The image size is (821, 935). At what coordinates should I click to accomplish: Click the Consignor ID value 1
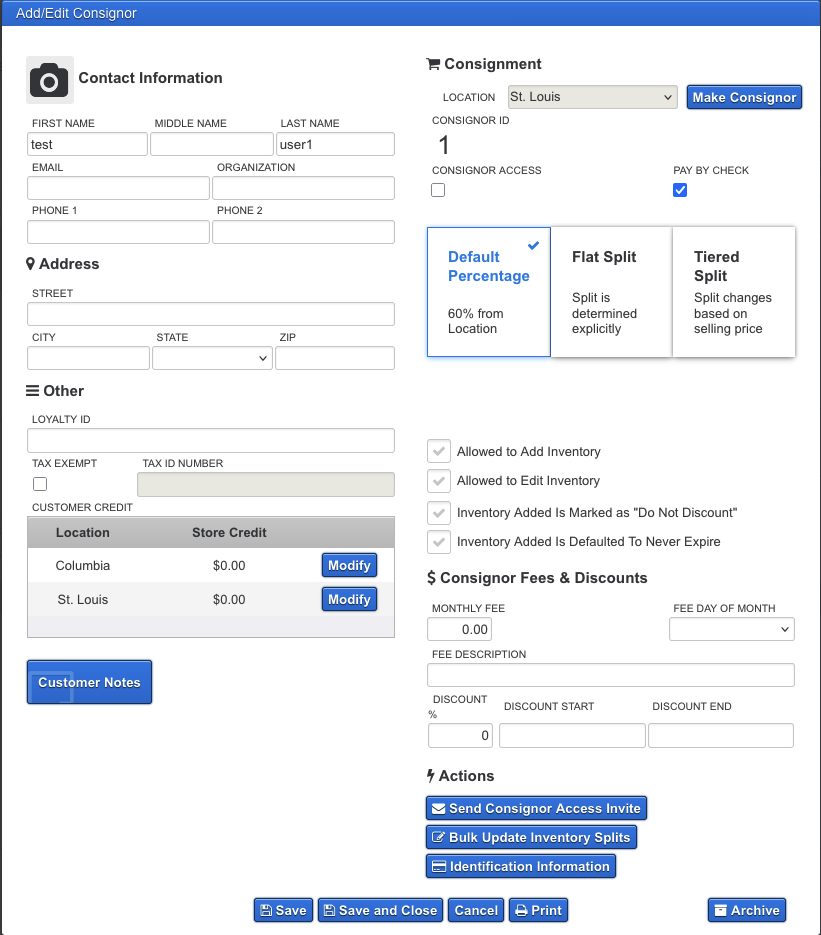[x=444, y=145]
